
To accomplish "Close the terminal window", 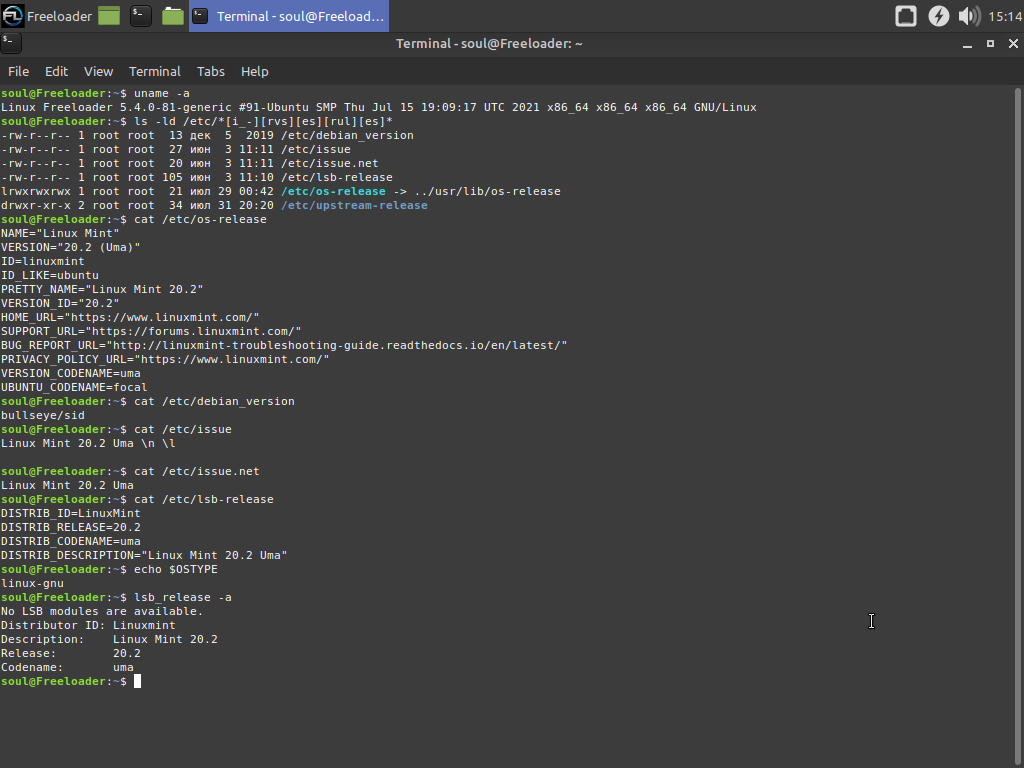I will pos(1013,44).
